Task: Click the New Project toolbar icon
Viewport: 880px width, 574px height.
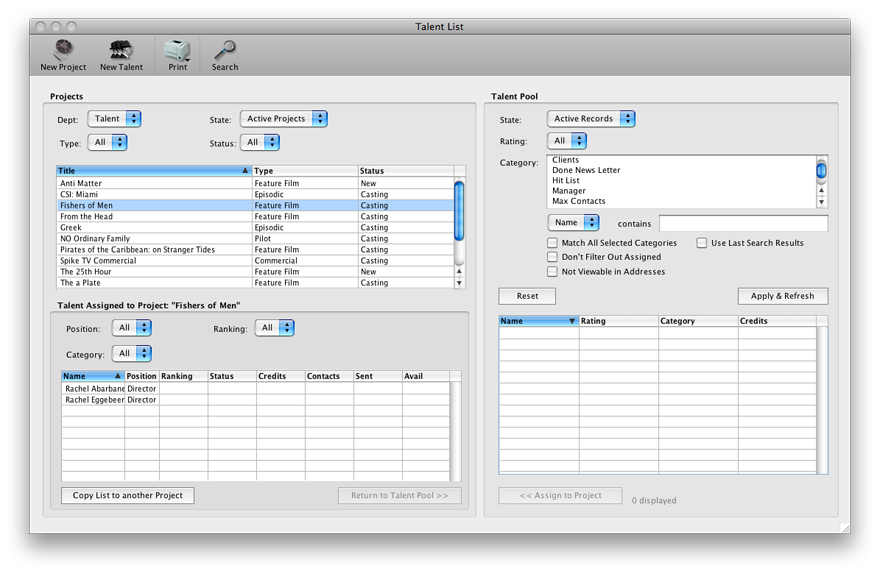Action: pyautogui.click(x=63, y=55)
